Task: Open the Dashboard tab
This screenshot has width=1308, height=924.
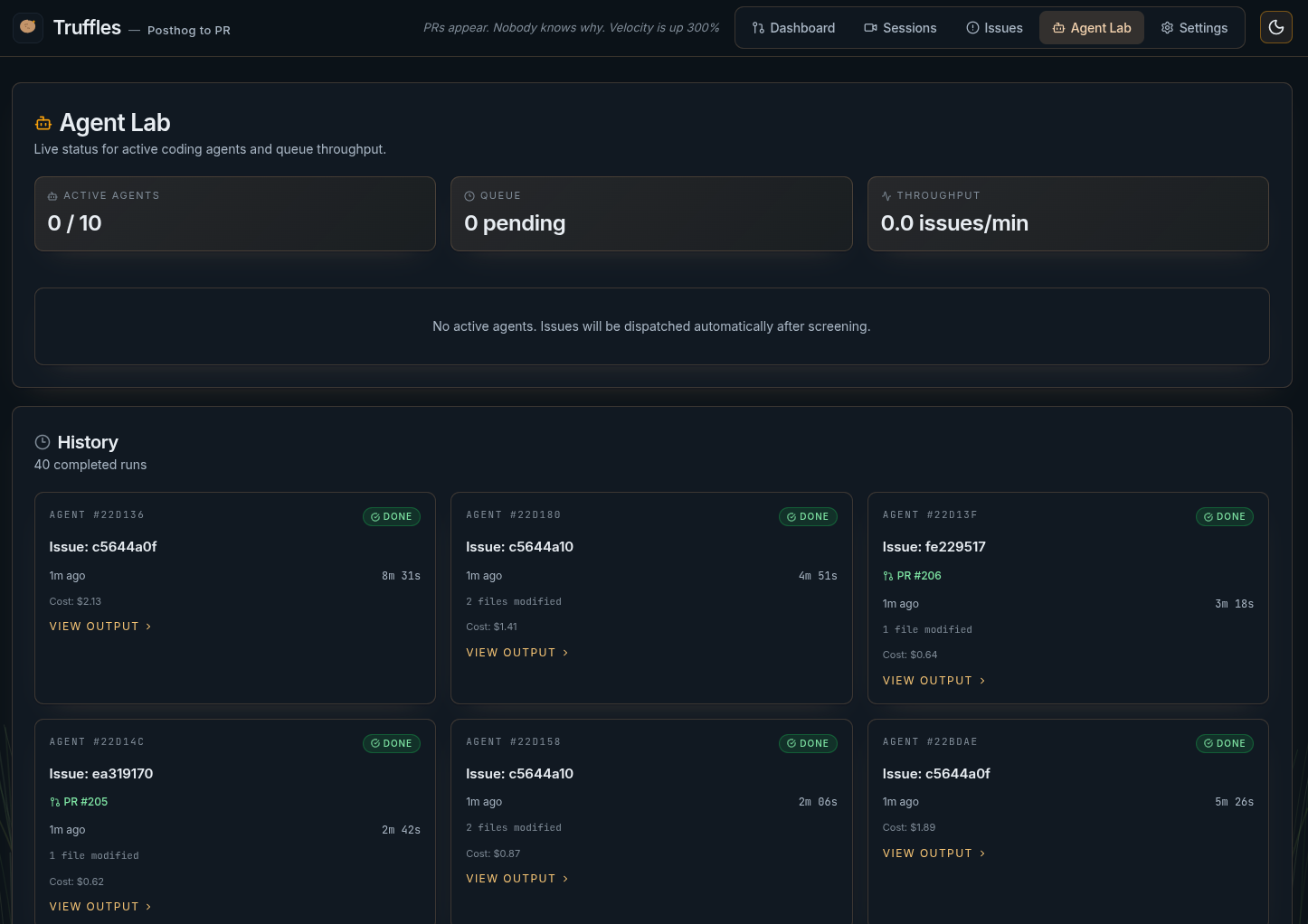Action: click(793, 28)
